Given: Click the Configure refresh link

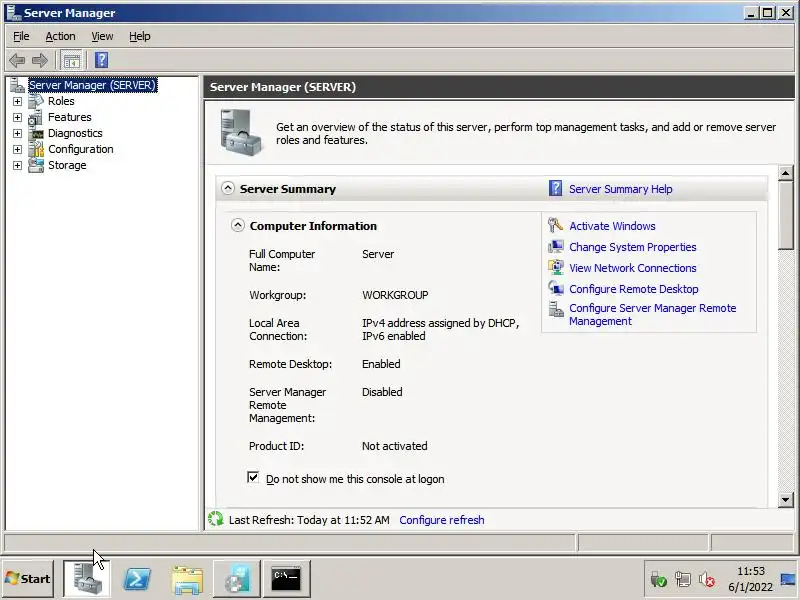Looking at the screenshot, I should [x=442, y=520].
